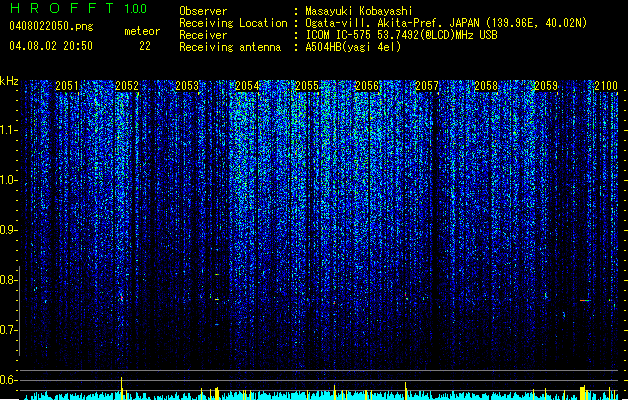The image size is (629, 400).
Task: Select the version number 1.0.0
Action: click(x=136, y=9)
